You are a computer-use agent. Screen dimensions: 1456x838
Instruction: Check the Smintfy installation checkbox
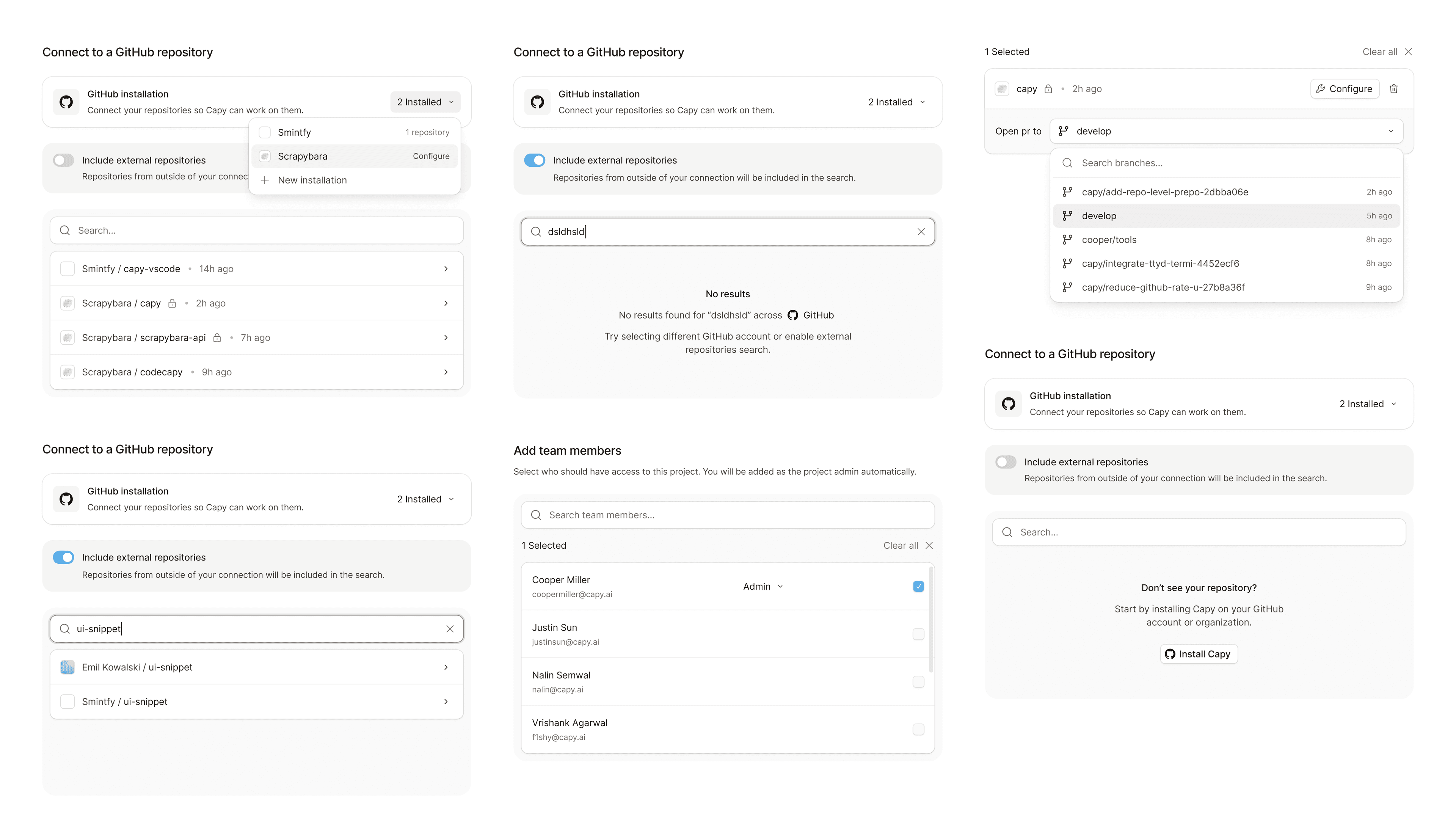point(265,132)
